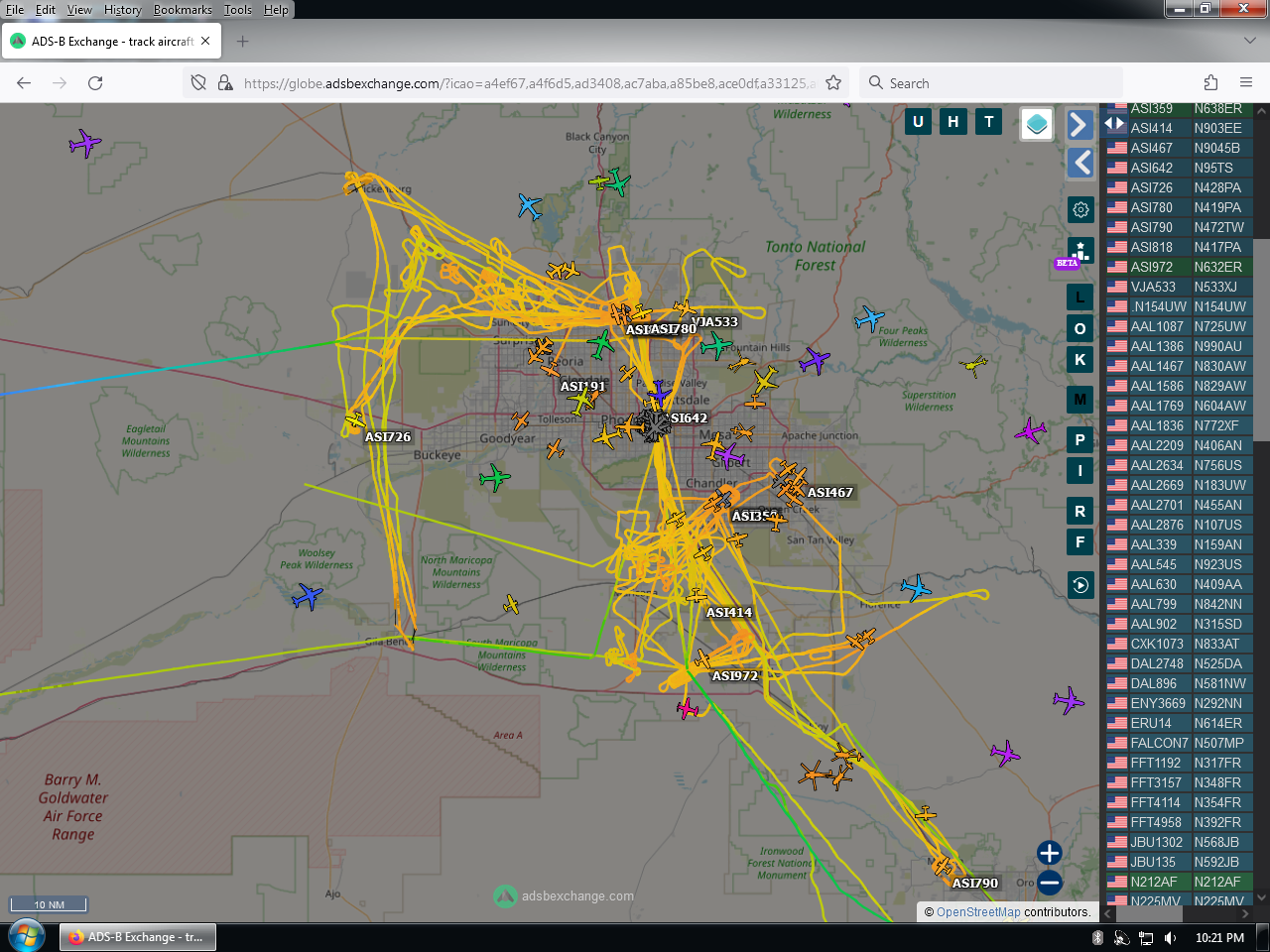Open the Firefox extensions panel

point(1210,83)
